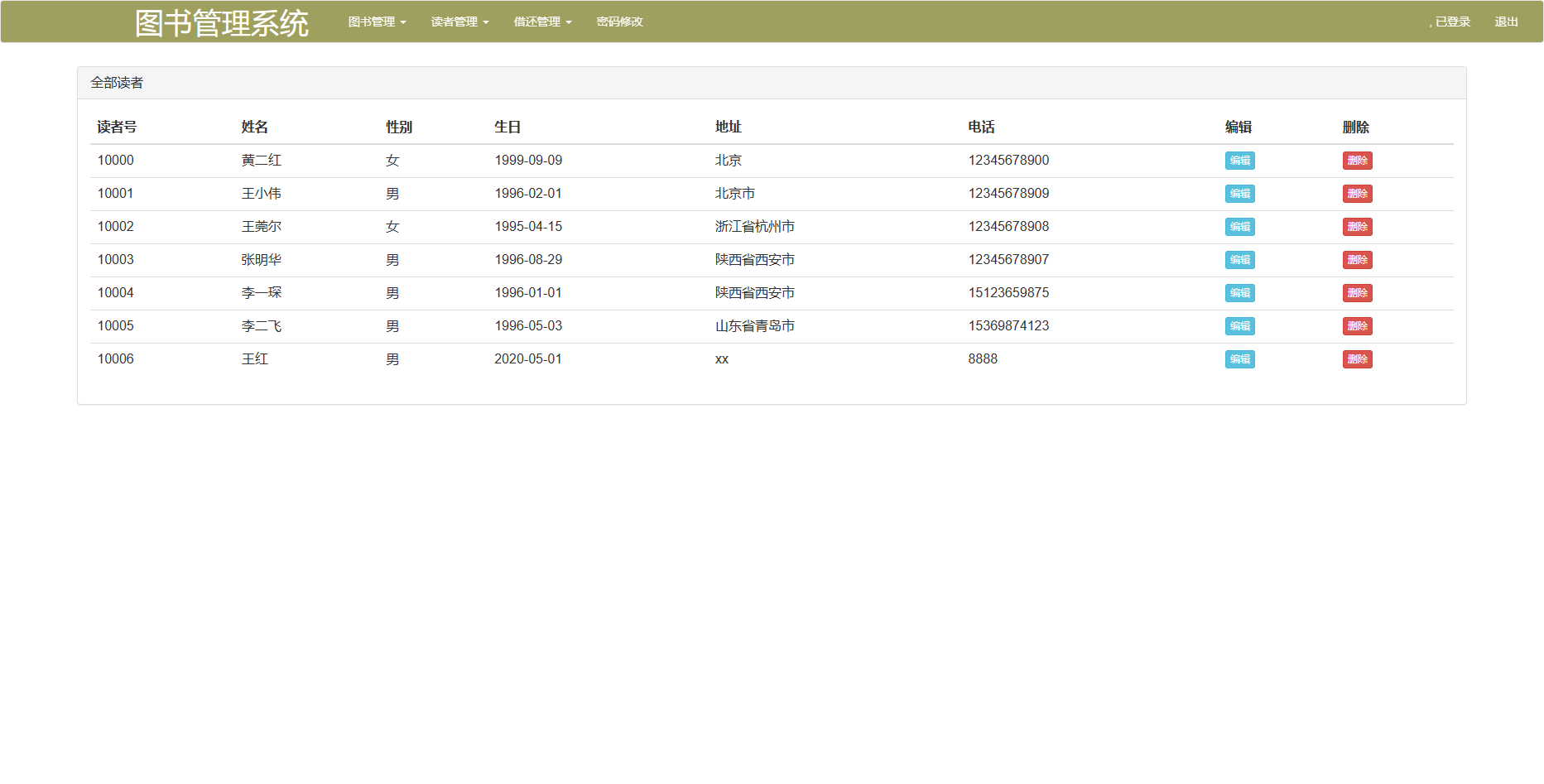Delete reader 10004 李一琛
The image size is (1544, 784).
(1357, 293)
